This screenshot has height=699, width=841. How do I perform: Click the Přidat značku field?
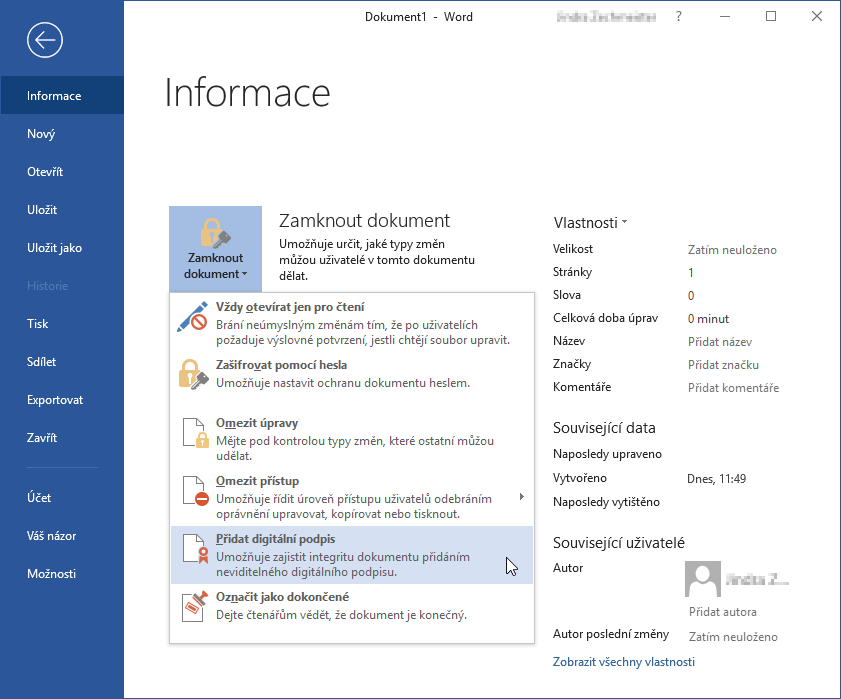(x=723, y=365)
